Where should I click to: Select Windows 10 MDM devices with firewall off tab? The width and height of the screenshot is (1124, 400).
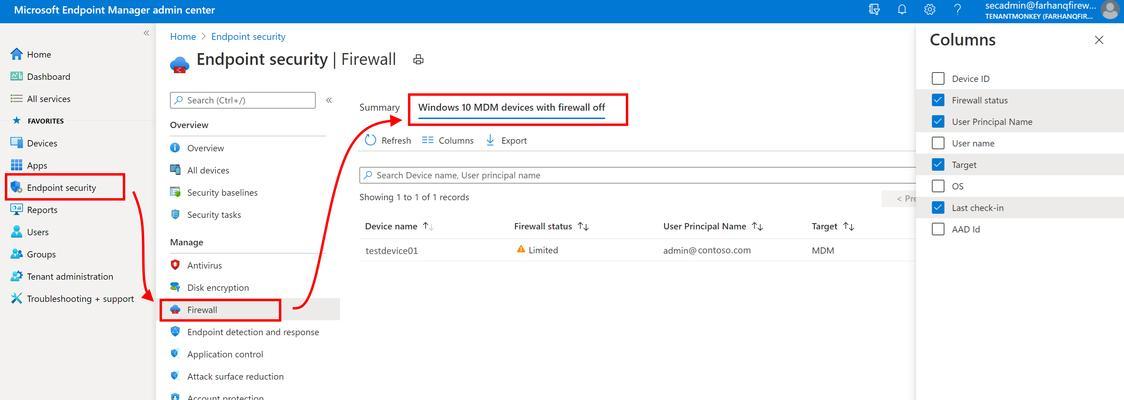tap(512, 108)
